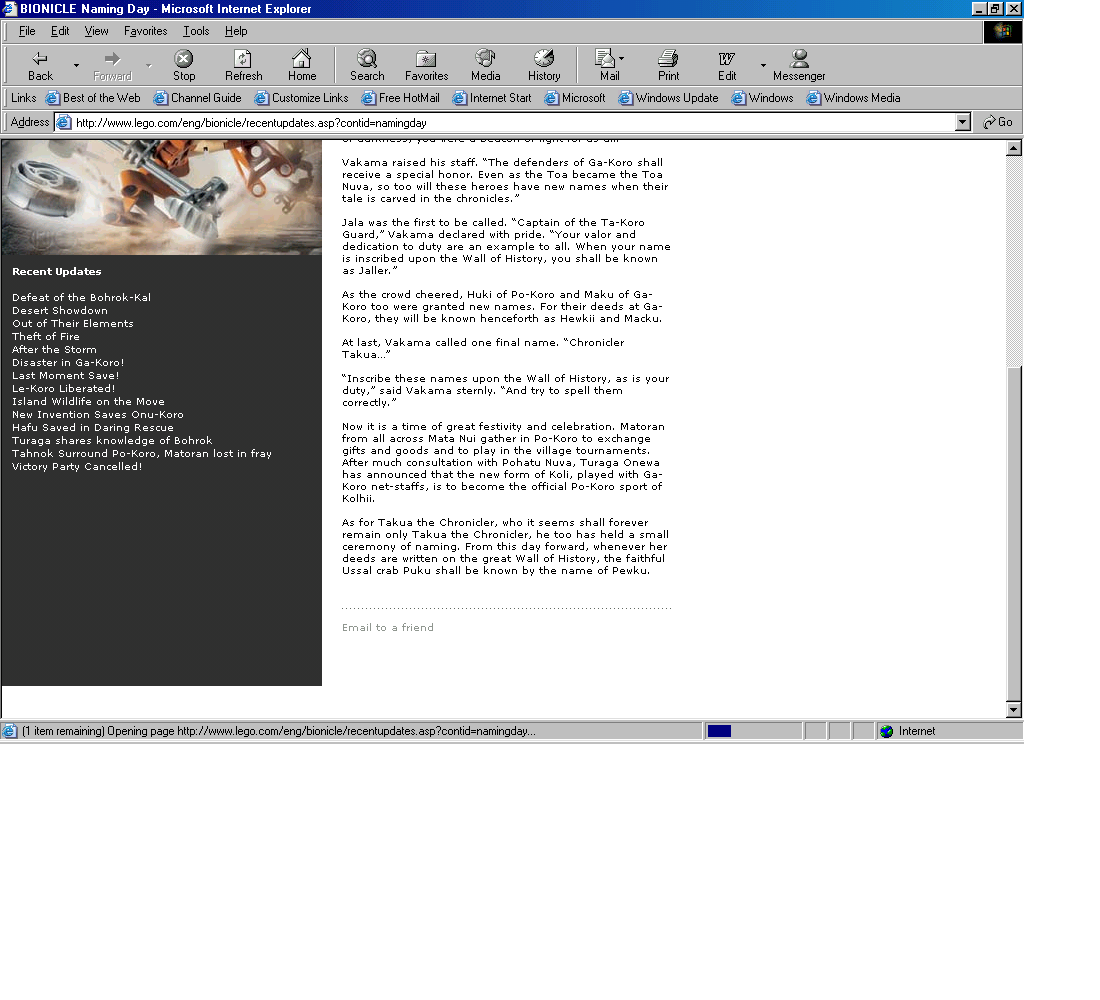
Task: Click the scrollbar down arrow
Action: pyautogui.click(x=1014, y=709)
